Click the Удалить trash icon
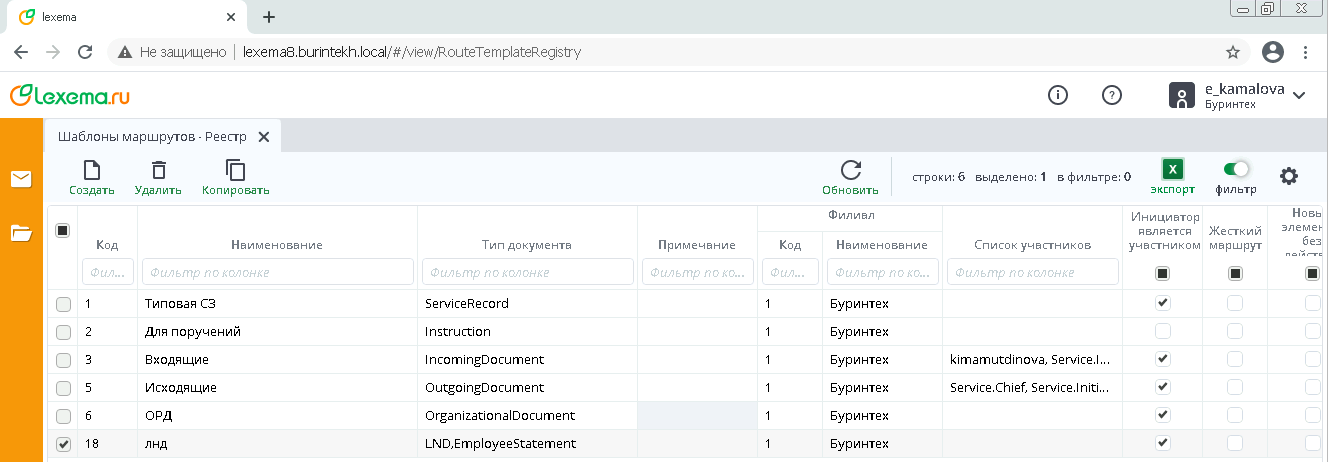 (158, 171)
